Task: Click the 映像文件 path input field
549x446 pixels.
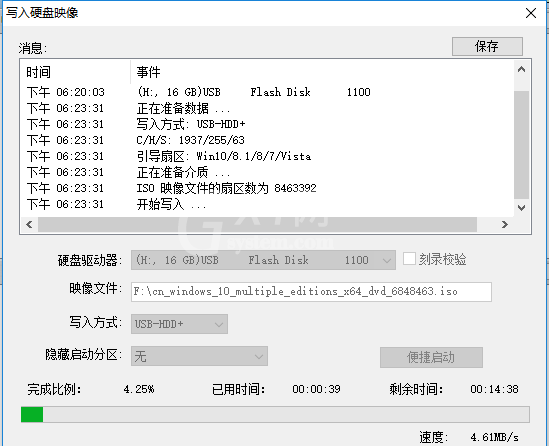Action: click(311, 292)
